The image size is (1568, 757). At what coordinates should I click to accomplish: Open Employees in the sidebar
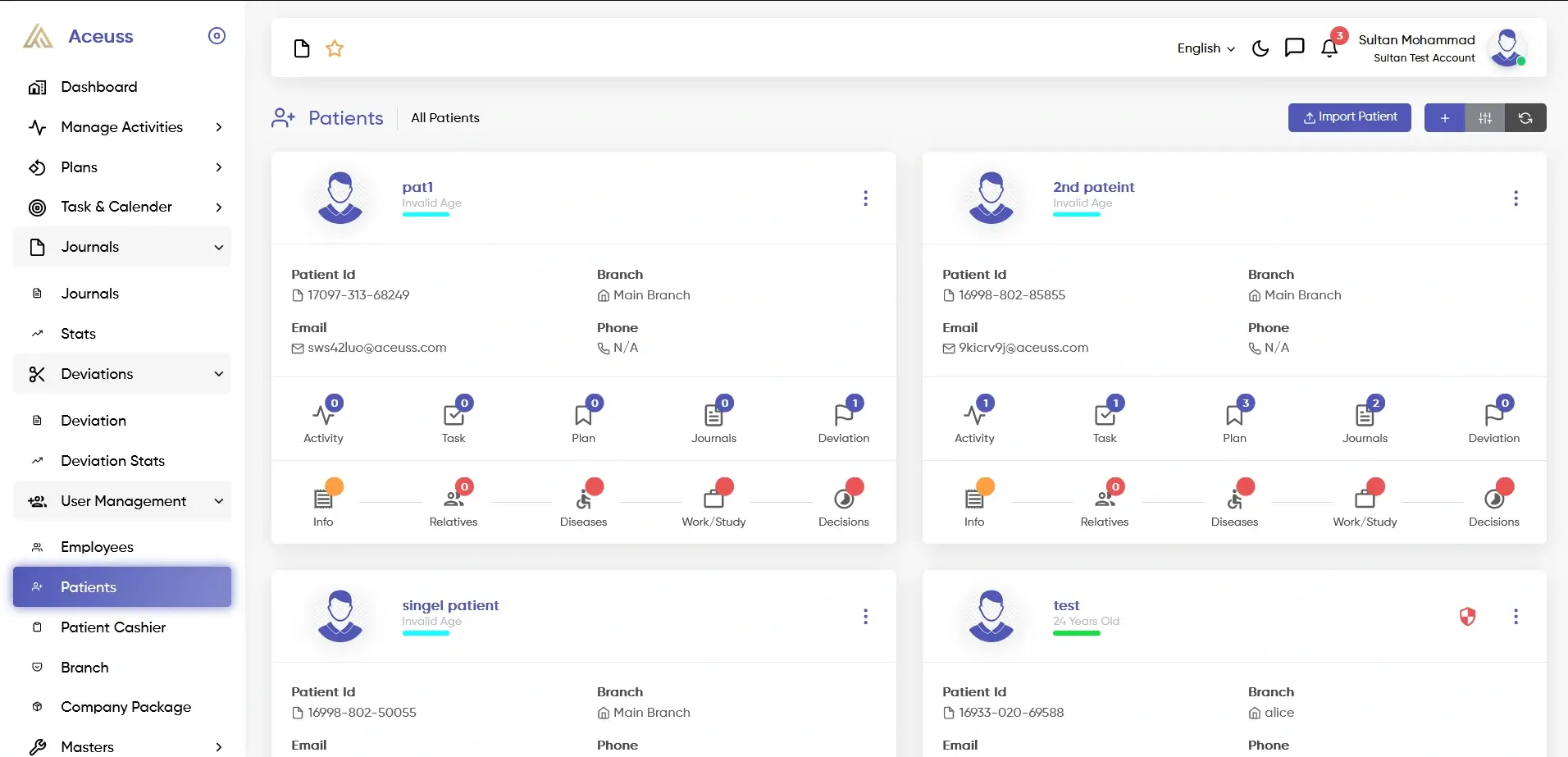coord(97,547)
